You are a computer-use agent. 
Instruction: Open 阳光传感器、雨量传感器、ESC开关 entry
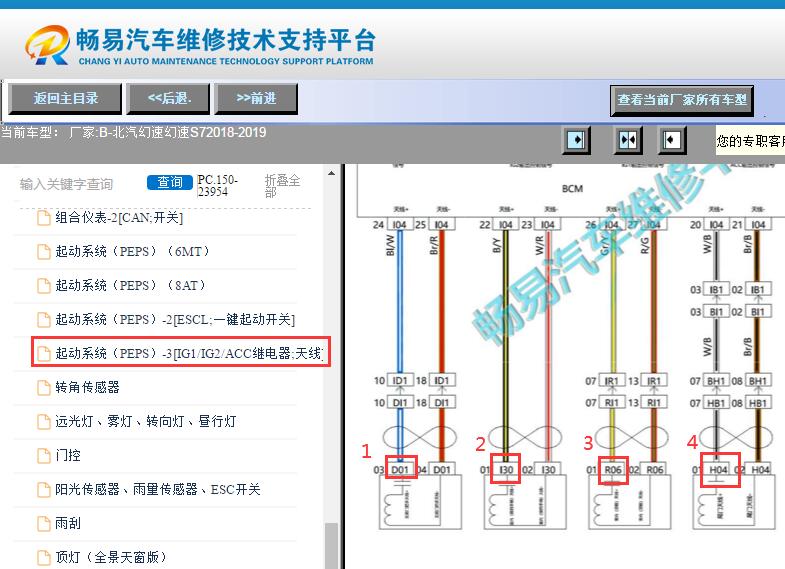tap(158, 489)
